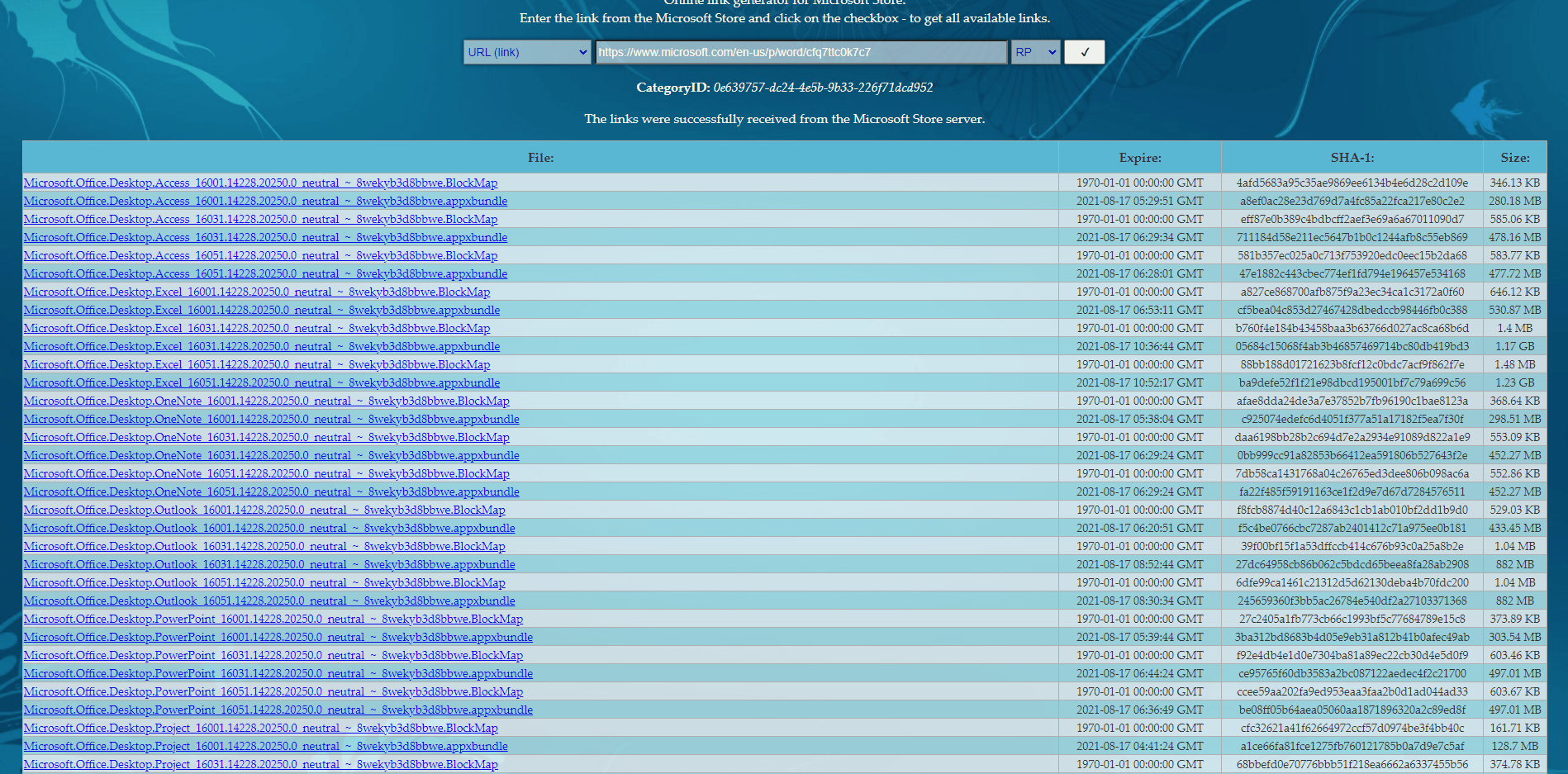The image size is (1568, 774).
Task: Select size cell reading 346.13 KB
Action: tap(1515, 183)
